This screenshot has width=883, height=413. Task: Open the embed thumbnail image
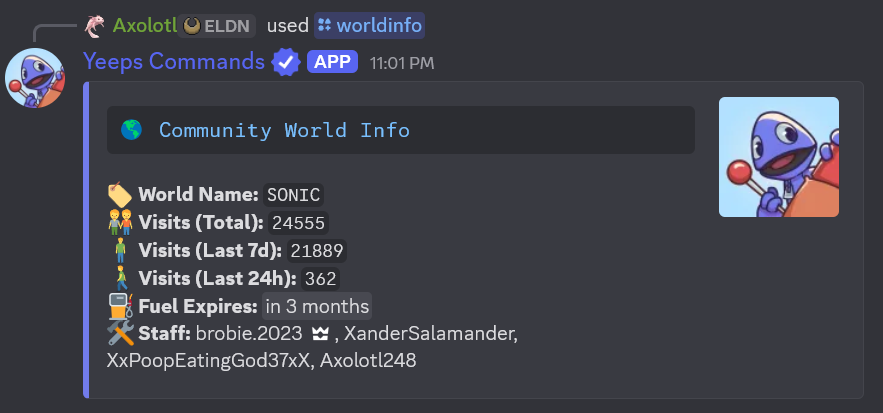pyautogui.click(x=779, y=157)
